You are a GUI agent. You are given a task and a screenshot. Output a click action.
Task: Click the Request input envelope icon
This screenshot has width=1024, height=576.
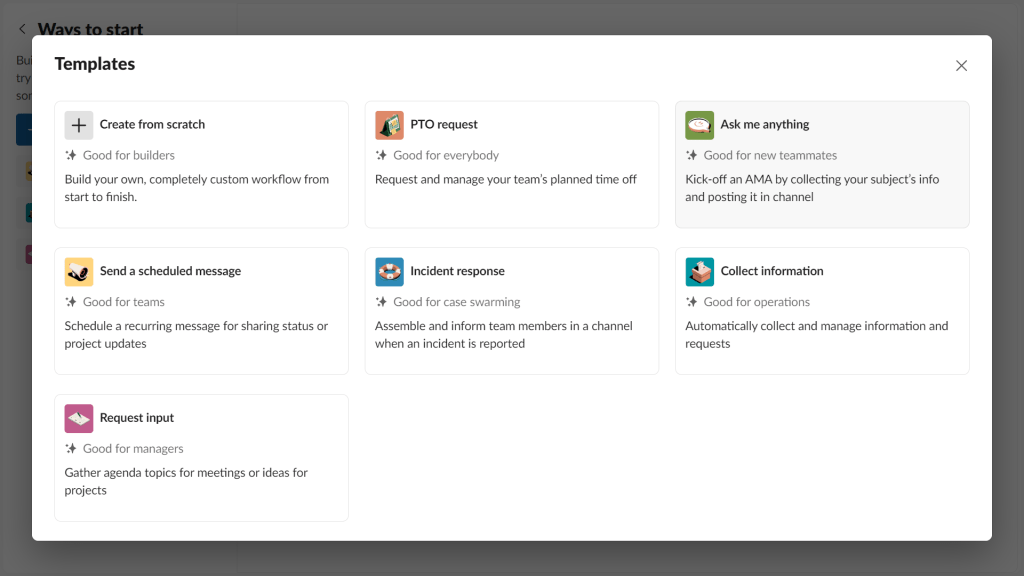pyautogui.click(x=78, y=418)
